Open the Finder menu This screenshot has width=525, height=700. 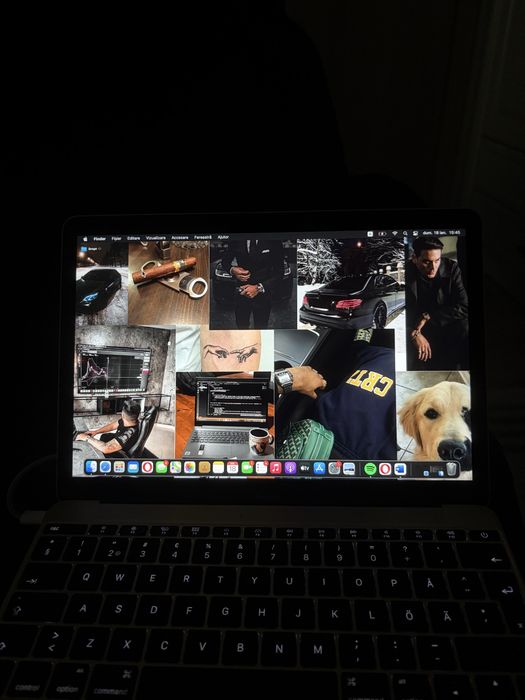click(x=99, y=239)
